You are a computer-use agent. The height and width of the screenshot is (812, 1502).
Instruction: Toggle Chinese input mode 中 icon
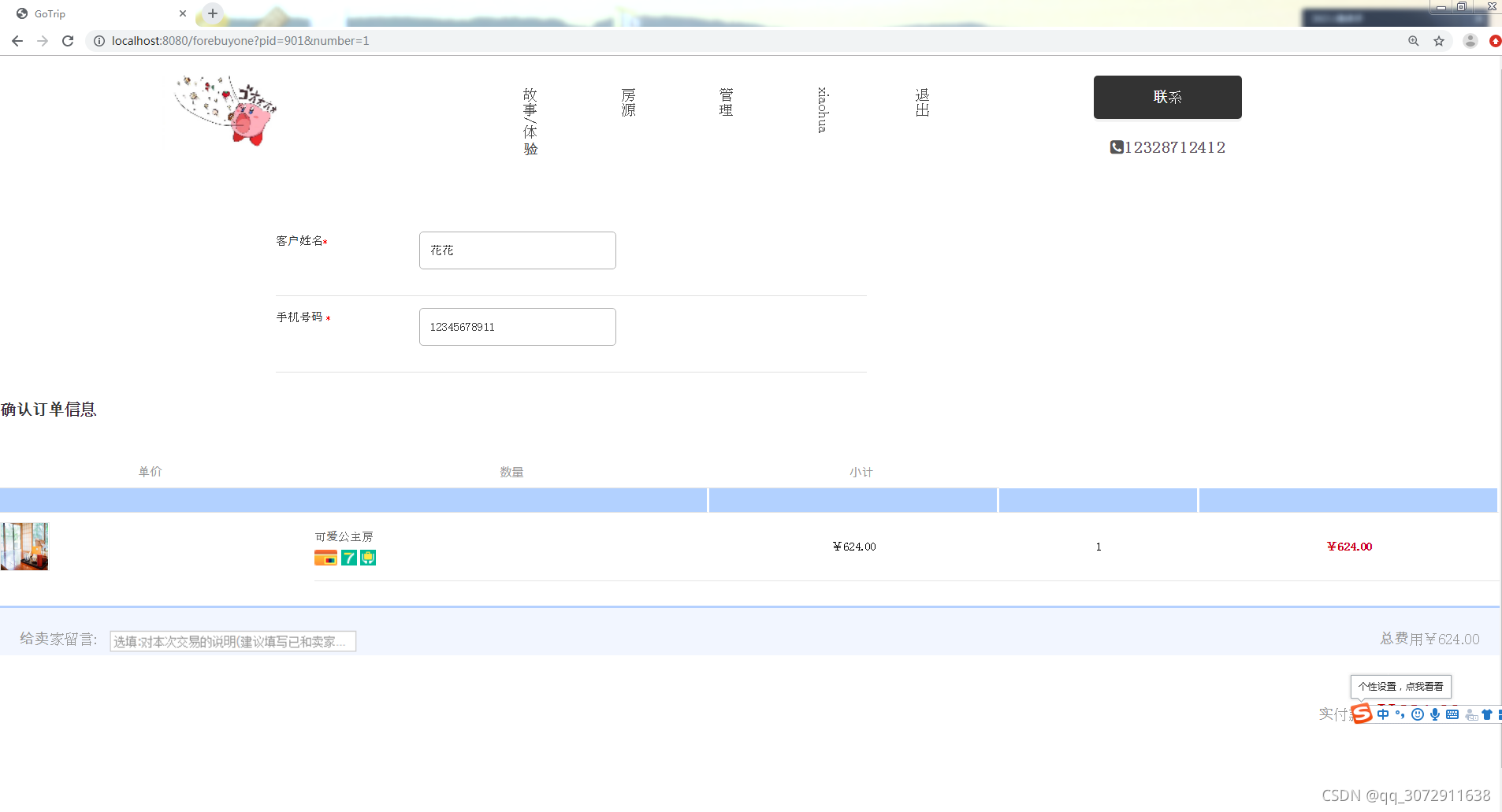coord(1383,714)
